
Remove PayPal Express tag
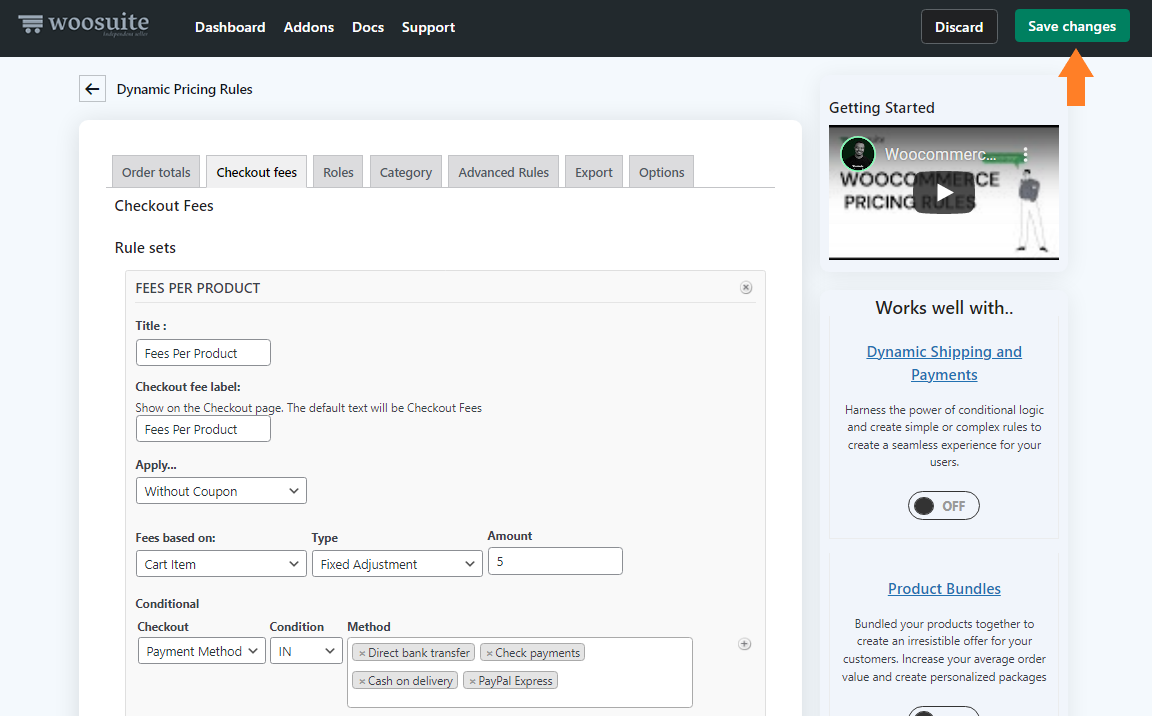click(x=472, y=681)
